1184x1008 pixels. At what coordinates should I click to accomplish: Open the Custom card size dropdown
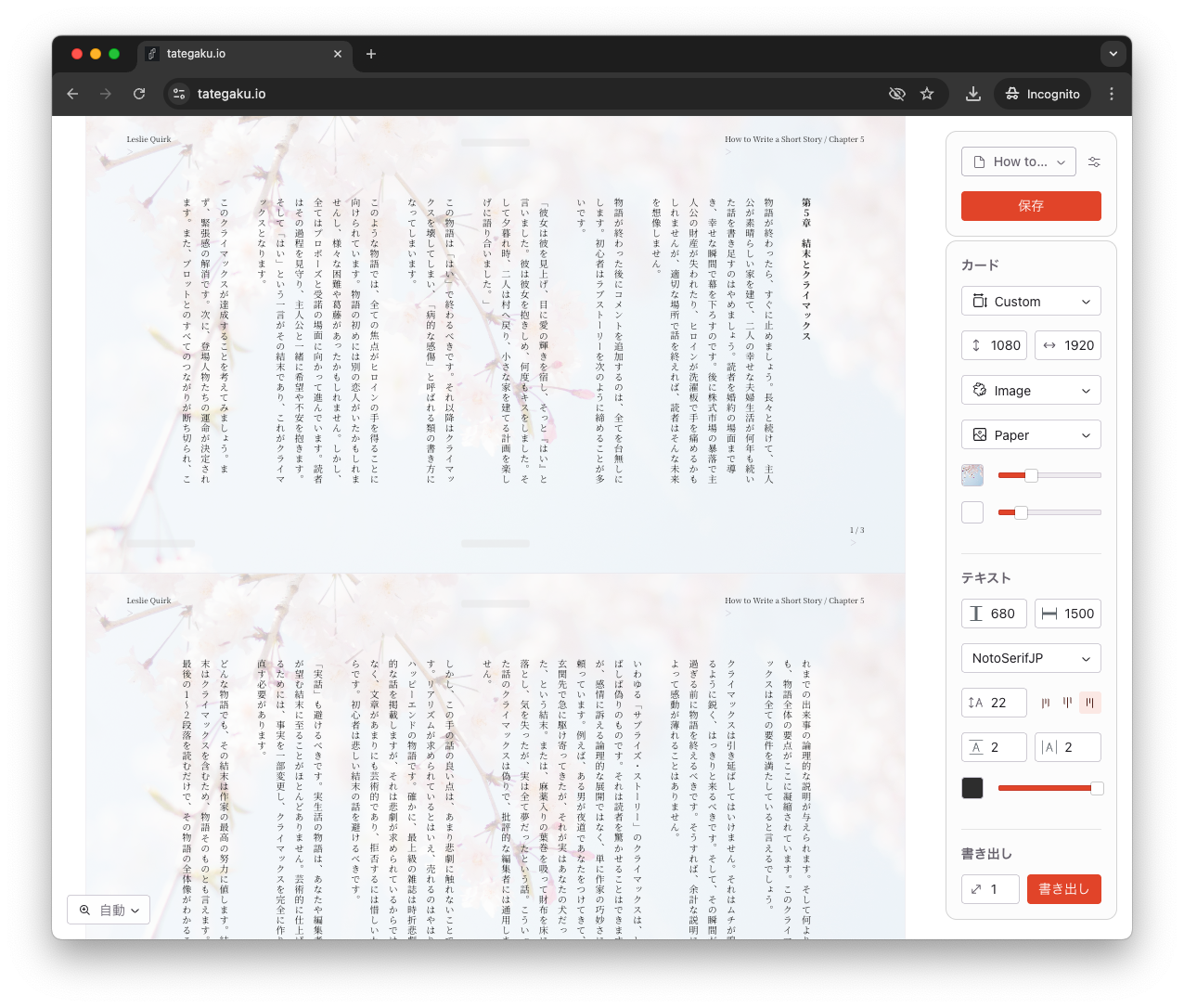click(1031, 301)
